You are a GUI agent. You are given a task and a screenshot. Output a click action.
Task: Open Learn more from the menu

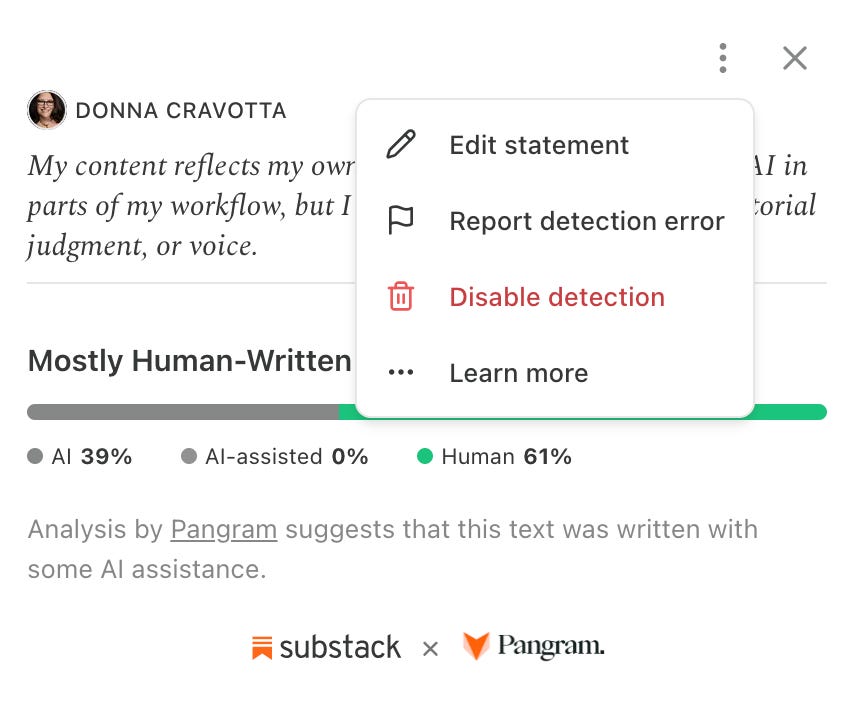[555, 373]
